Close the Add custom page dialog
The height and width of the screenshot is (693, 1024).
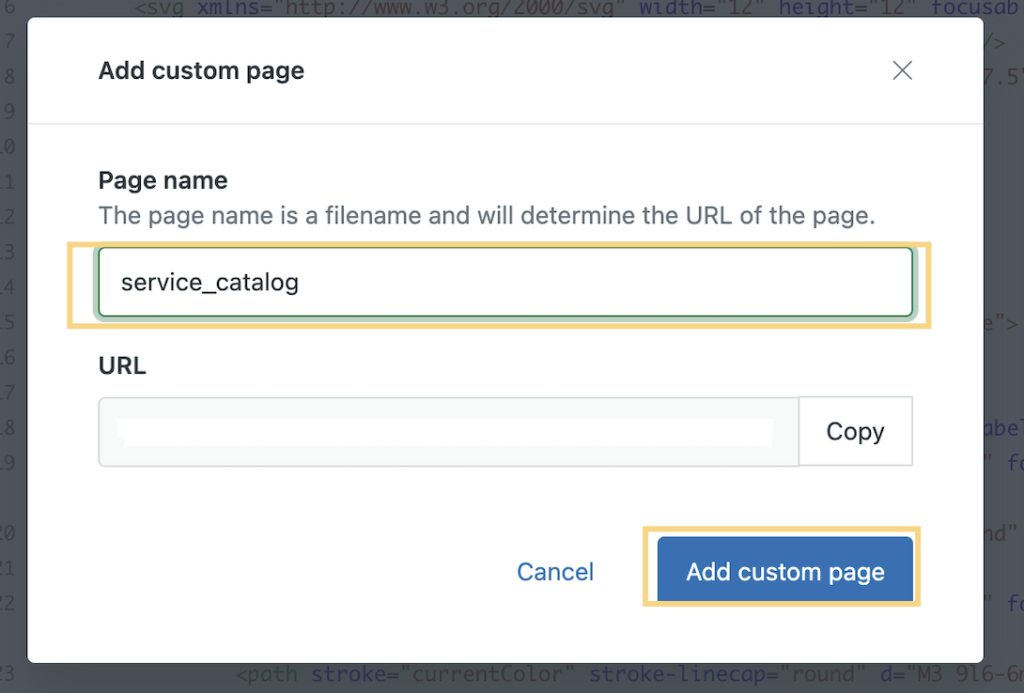pyautogui.click(x=902, y=71)
